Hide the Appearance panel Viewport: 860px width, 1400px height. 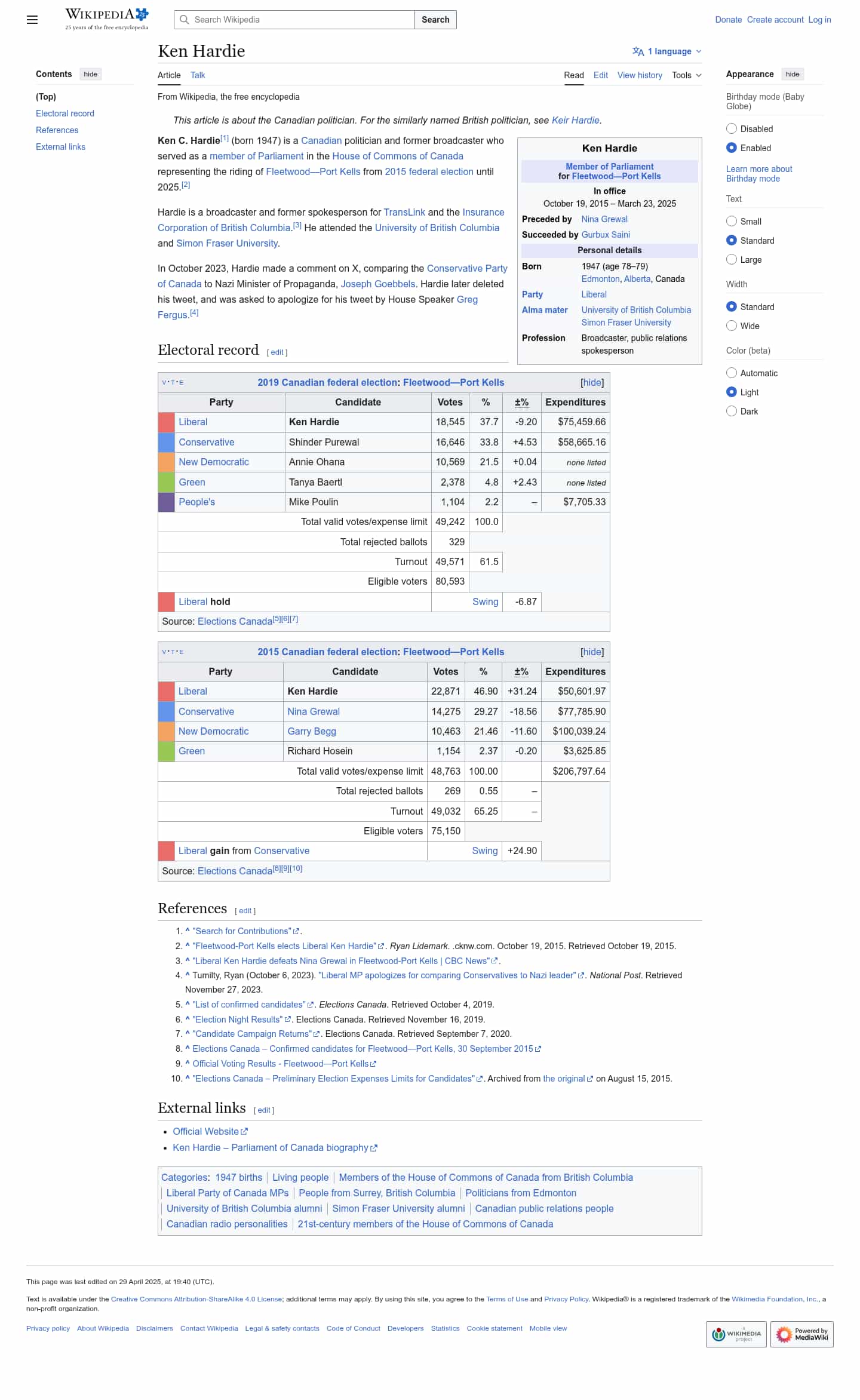click(x=793, y=74)
